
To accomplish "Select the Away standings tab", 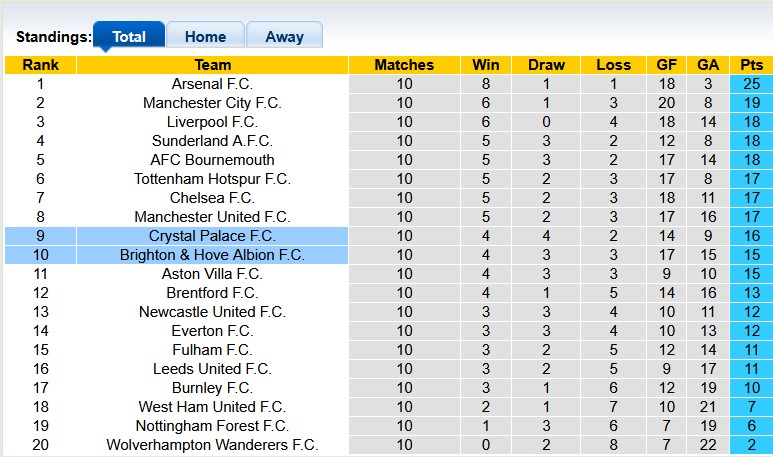I will 284,36.
